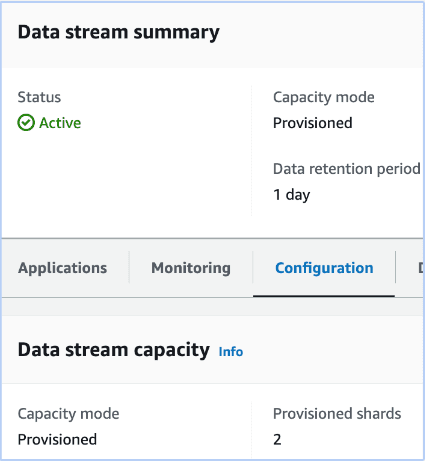This screenshot has height=461, width=425.
Task: Open the Info link beside Data stream capacity
Action: pos(231,352)
